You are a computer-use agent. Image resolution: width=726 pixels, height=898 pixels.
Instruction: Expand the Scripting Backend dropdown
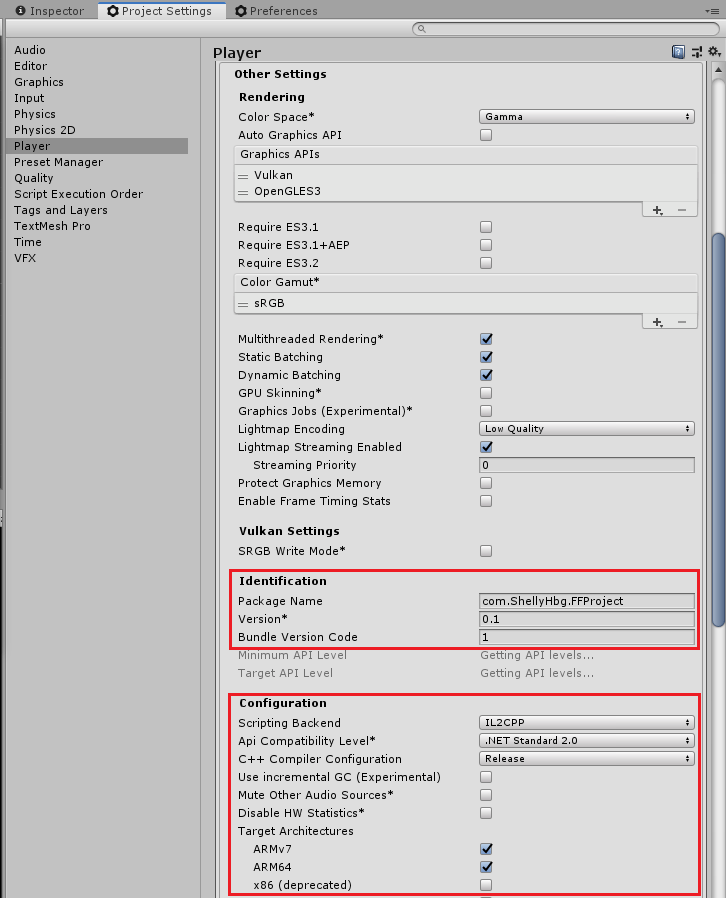(587, 723)
